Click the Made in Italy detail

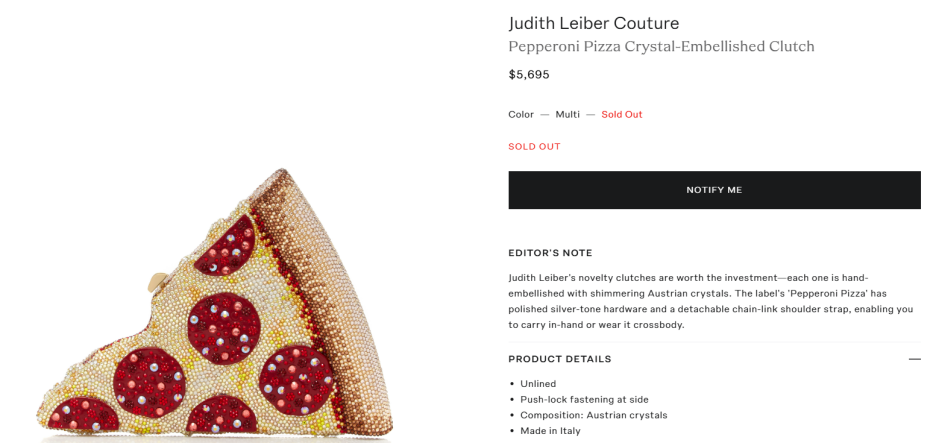click(x=550, y=431)
